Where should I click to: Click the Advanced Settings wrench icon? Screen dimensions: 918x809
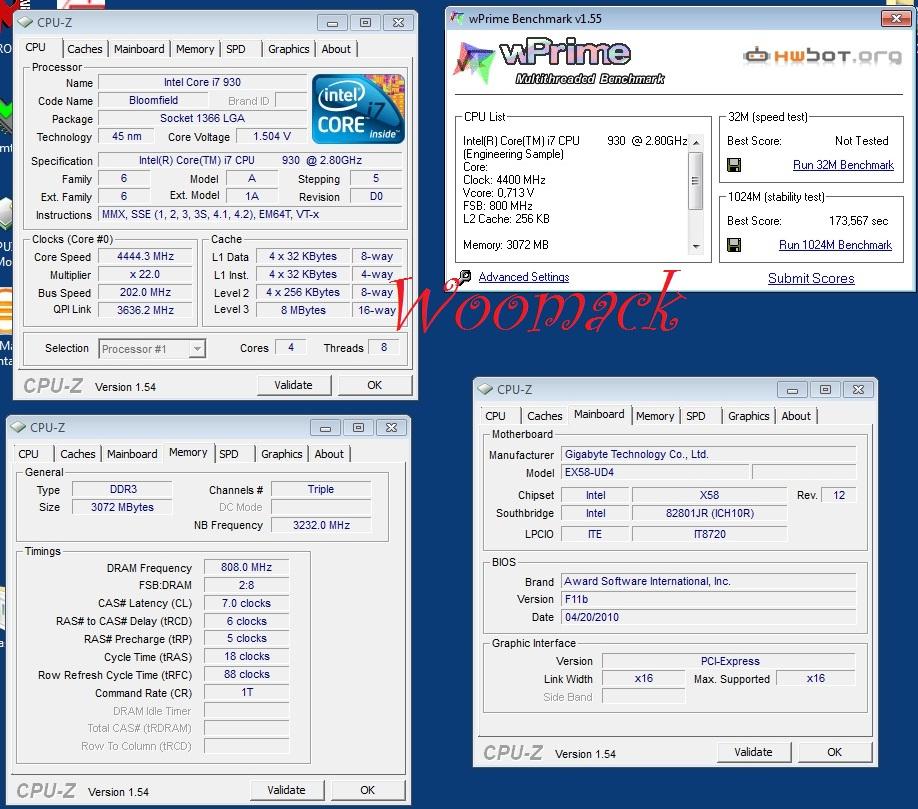coord(465,277)
